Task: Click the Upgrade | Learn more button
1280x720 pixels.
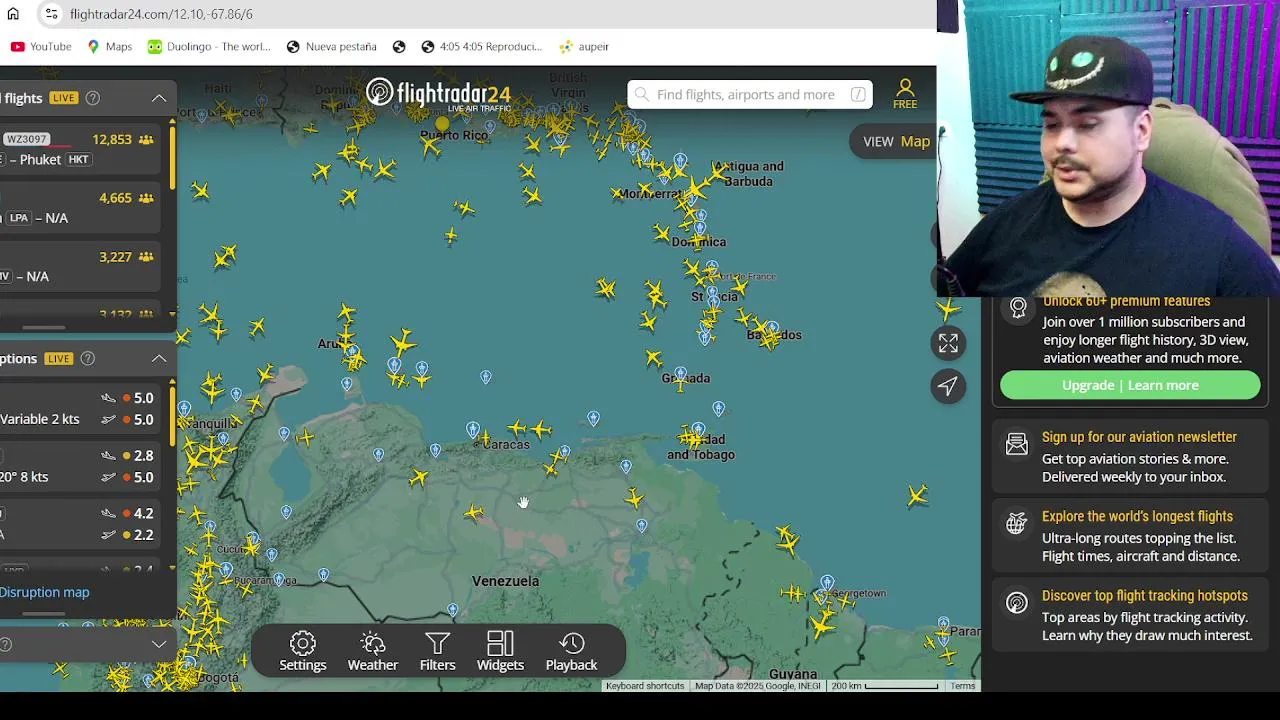Action: 1130,385
